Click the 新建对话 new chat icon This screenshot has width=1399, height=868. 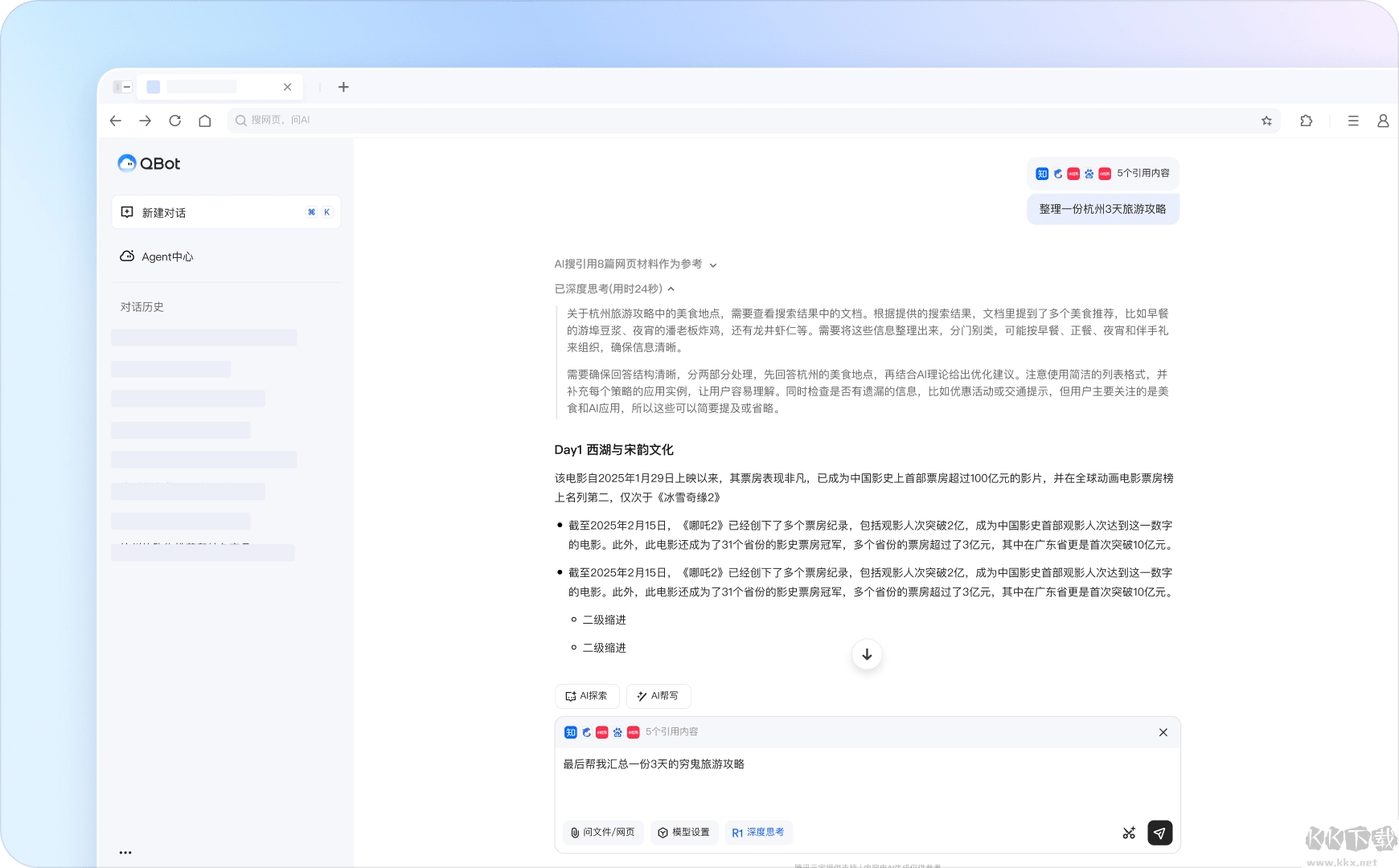(x=126, y=211)
